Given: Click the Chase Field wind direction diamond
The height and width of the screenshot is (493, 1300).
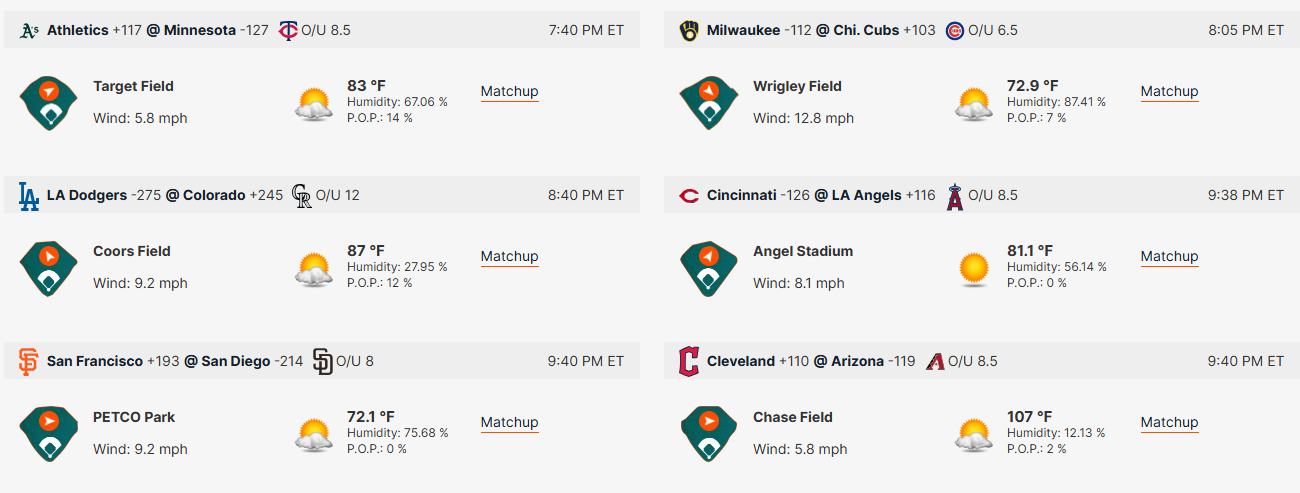Looking at the screenshot, I should 709,433.
